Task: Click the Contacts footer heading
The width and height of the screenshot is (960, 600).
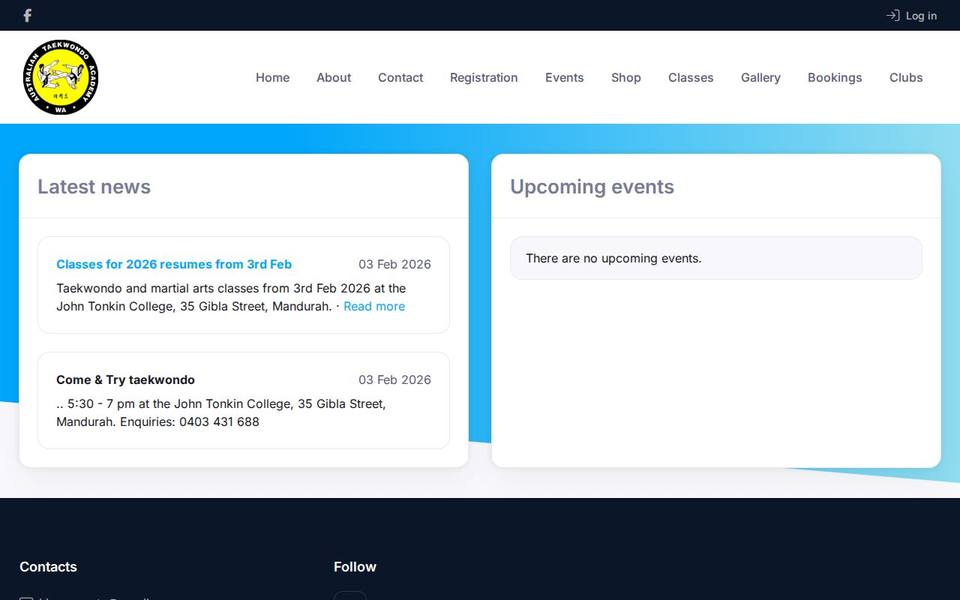Action: click(x=48, y=567)
